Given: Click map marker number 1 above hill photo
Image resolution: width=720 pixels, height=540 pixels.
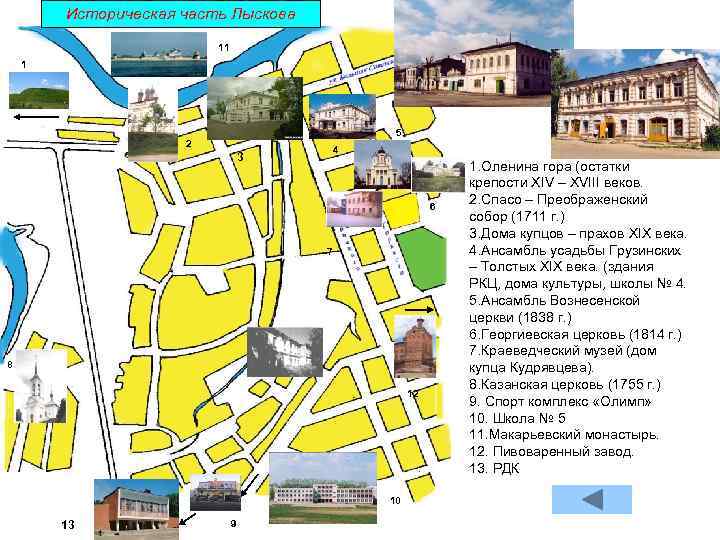Looking at the screenshot, I should (24, 64).
